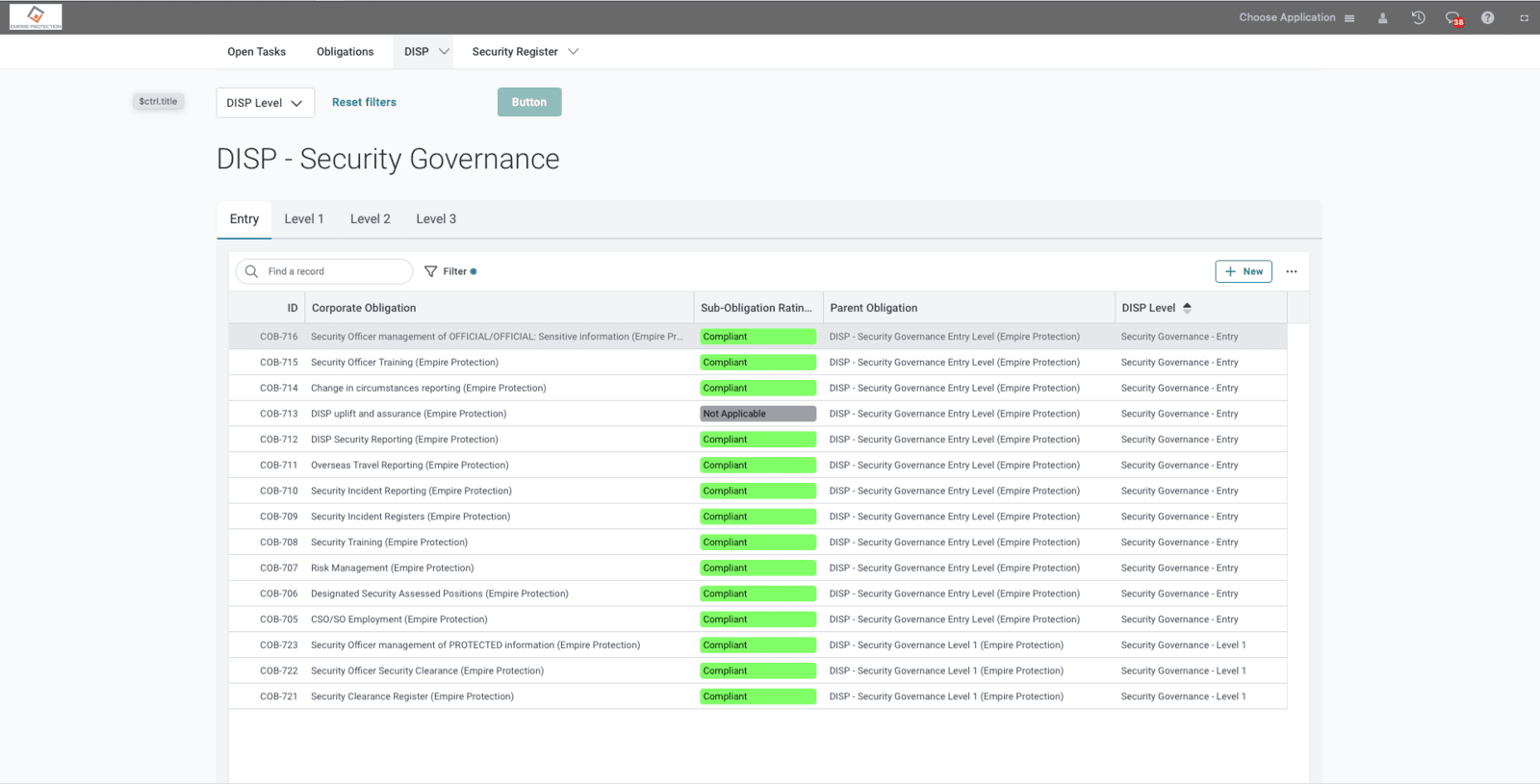Sort by the DISP Level column arrow
The height and width of the screenshot is (784, 1540).
[1187, 308]
